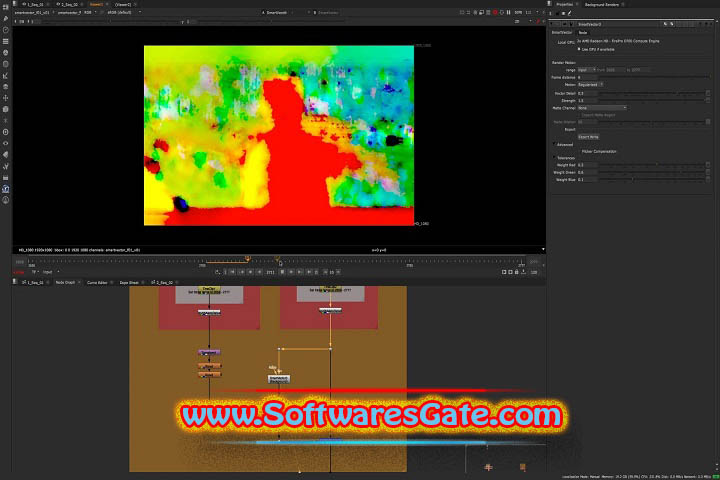Open the Other nodes menu icon
Image resolution: width=720 pixels, height=480 pixels.
(x=6, y=177)
